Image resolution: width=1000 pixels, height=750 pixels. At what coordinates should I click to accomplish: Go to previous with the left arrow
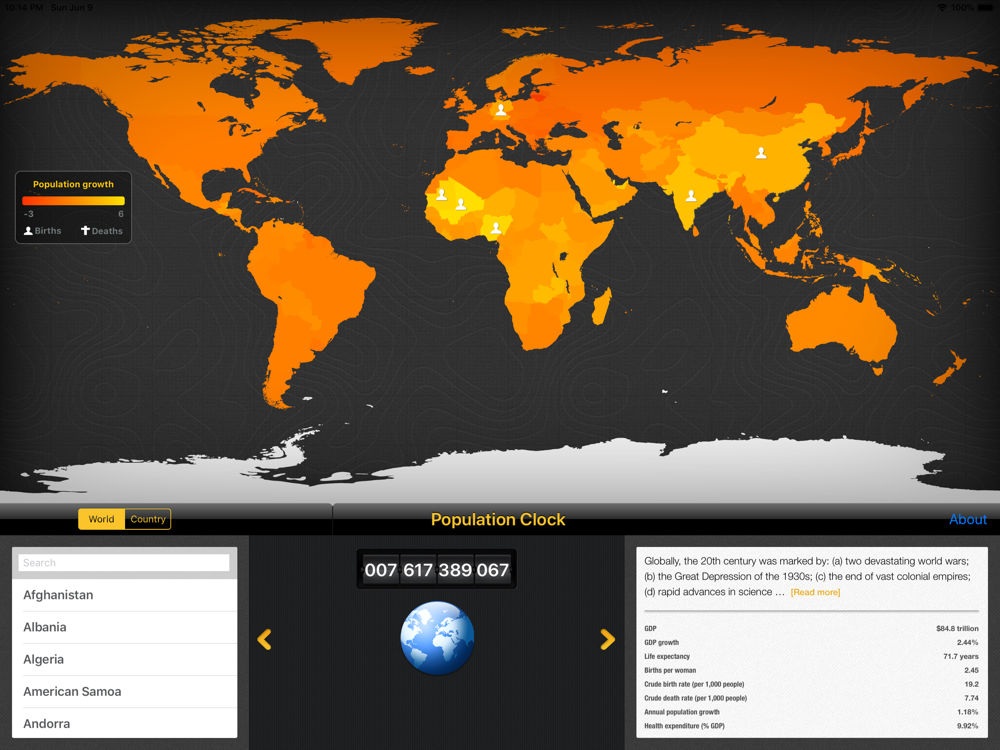265,639
